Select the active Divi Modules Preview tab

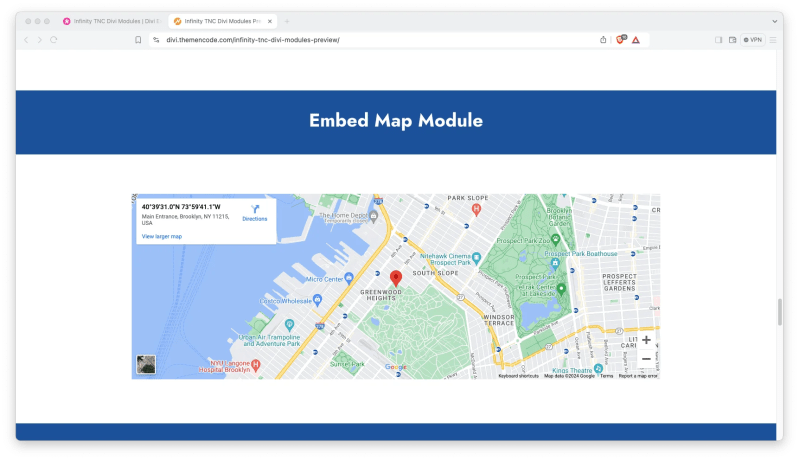tap(222, 21)
